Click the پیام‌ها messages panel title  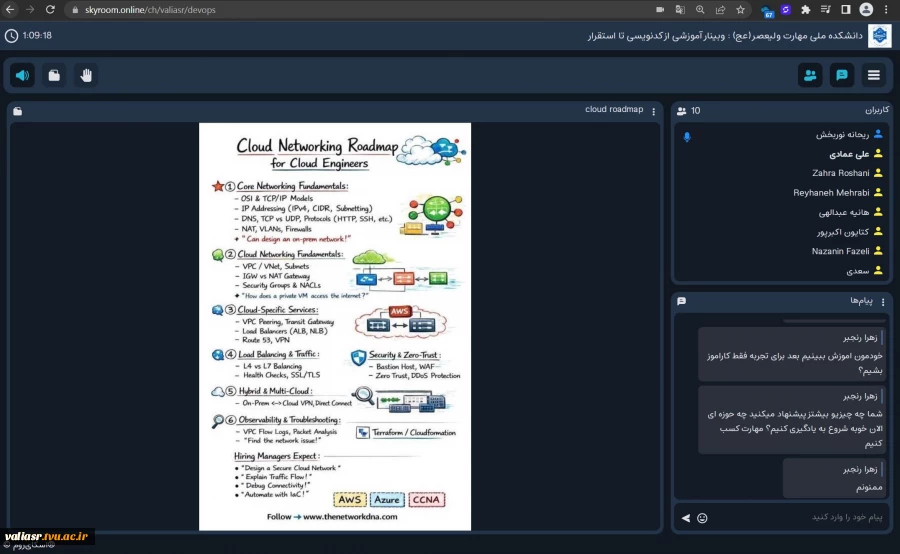861,301
